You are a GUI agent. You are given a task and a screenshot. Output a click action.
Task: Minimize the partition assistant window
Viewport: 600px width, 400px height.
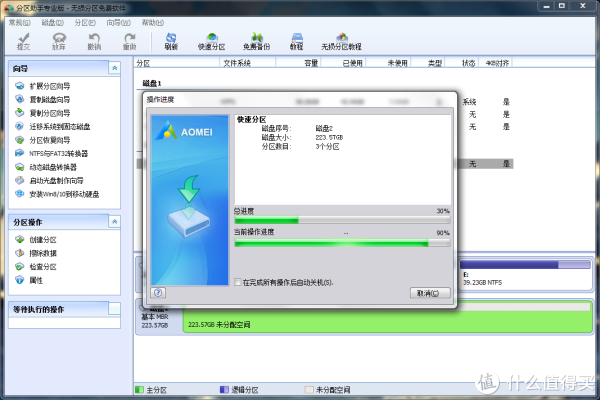546,6
